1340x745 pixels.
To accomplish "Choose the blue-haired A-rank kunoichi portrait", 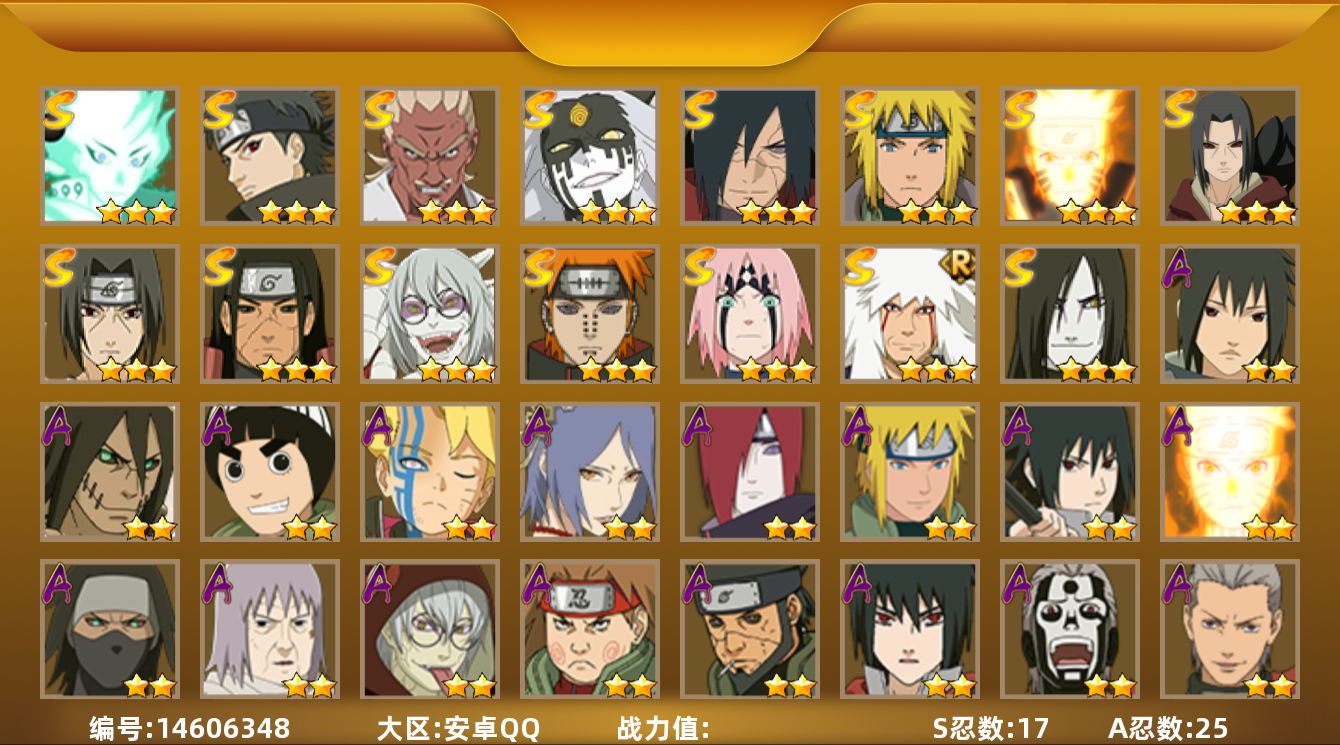I will pyautogui.click(x=590, y=472).
